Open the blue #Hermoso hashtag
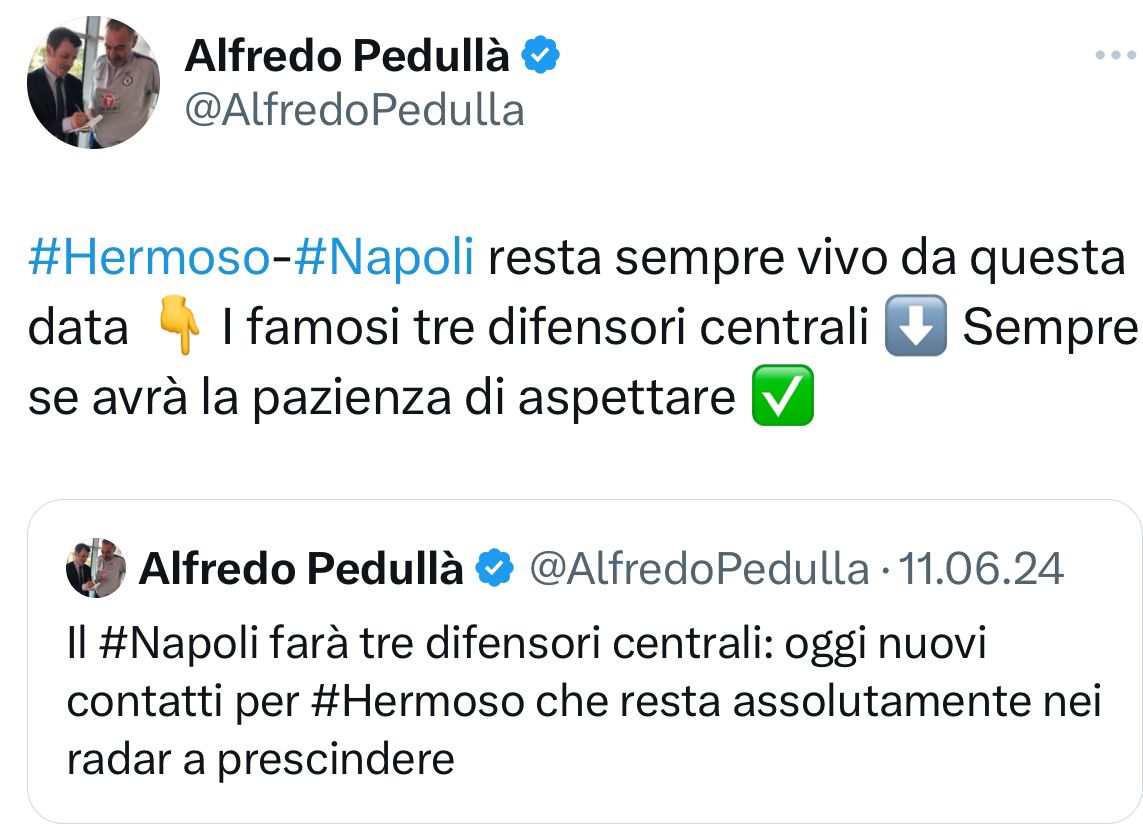This screenshot has width=1143, height=825. click(x=149, y=258)
